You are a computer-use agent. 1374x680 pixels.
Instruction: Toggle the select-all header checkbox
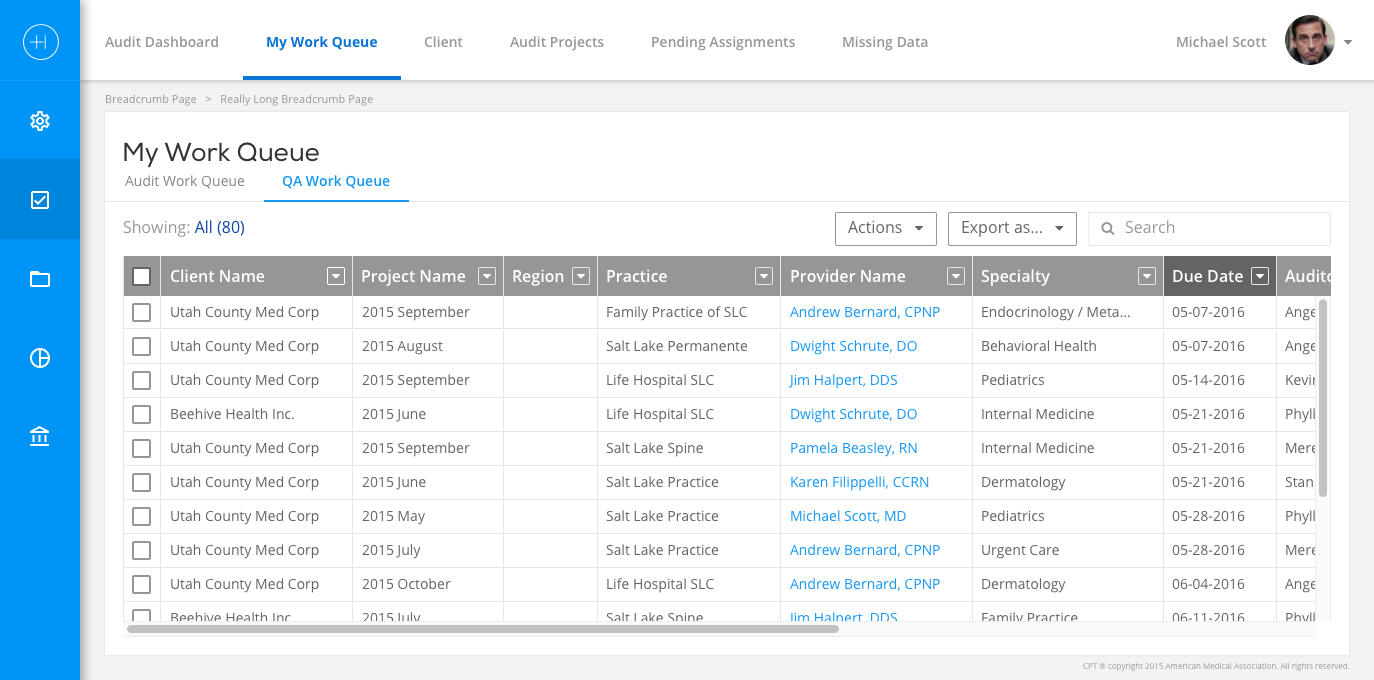[141, 277]
